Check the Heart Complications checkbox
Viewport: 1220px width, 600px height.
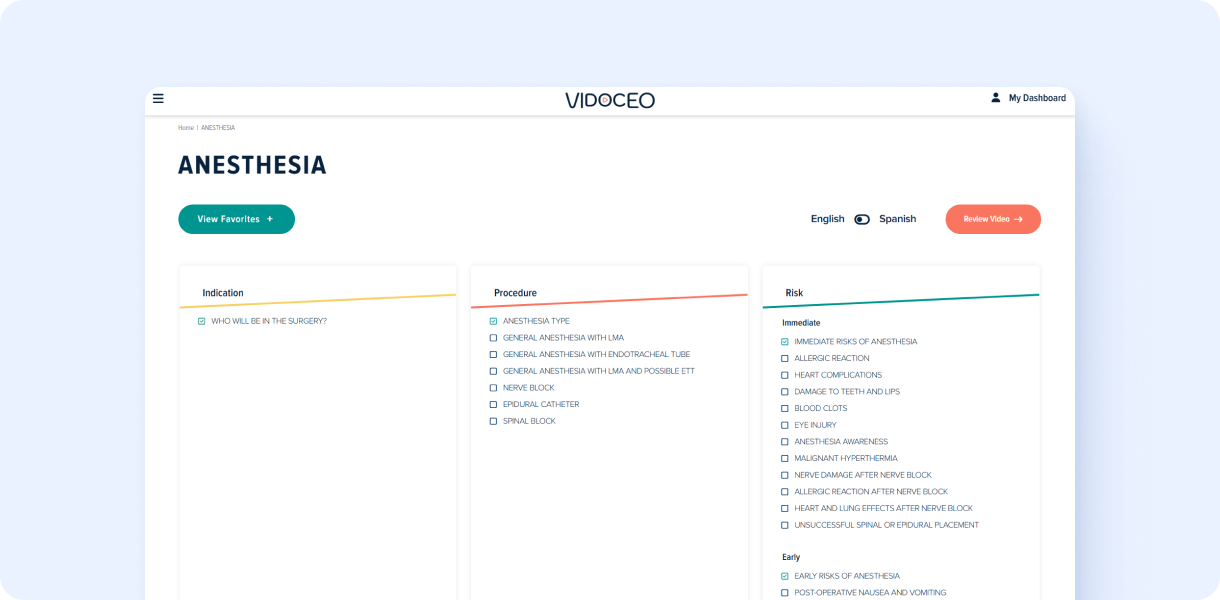pos(785,375)
